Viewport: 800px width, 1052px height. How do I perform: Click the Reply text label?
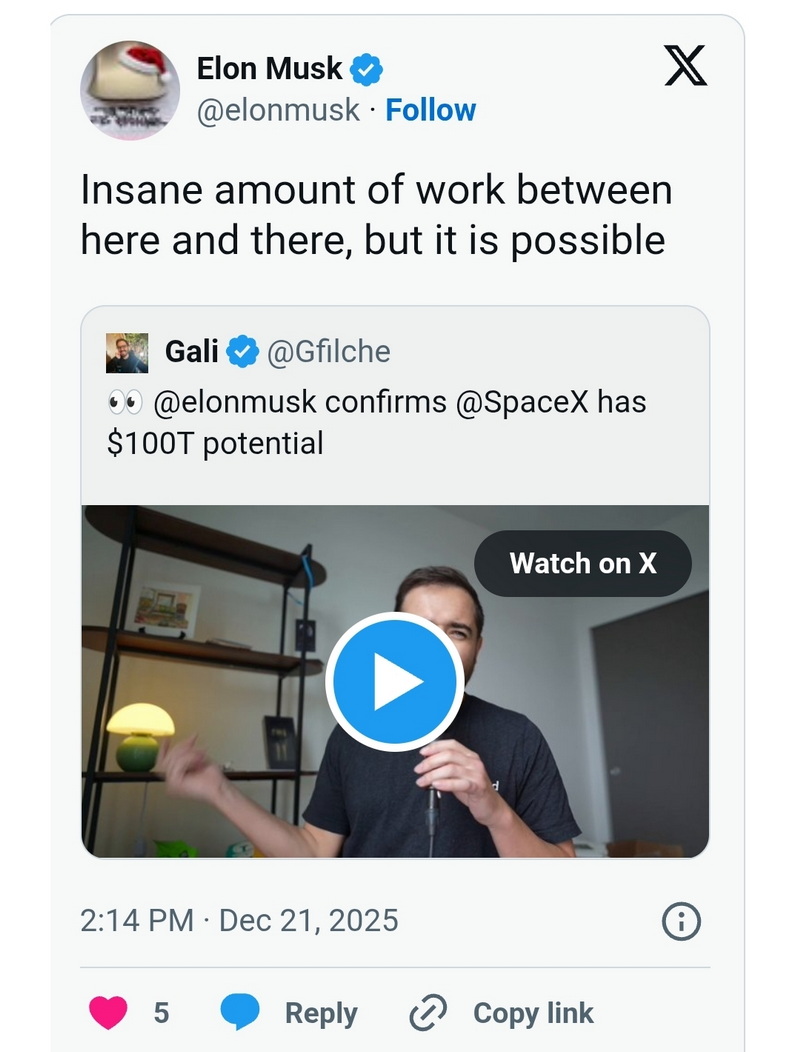pos(321,1013)
